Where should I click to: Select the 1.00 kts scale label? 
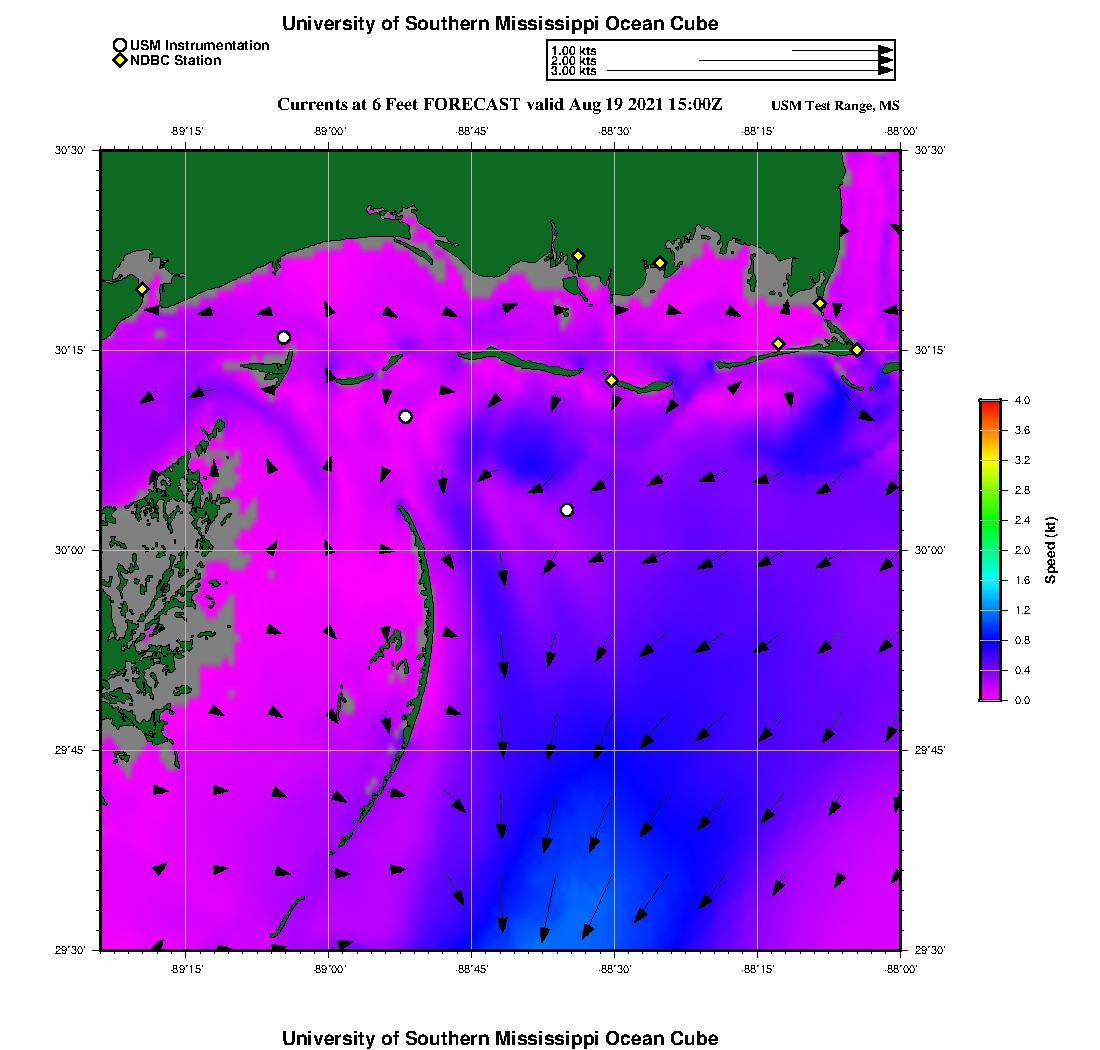tap(574, 50)
